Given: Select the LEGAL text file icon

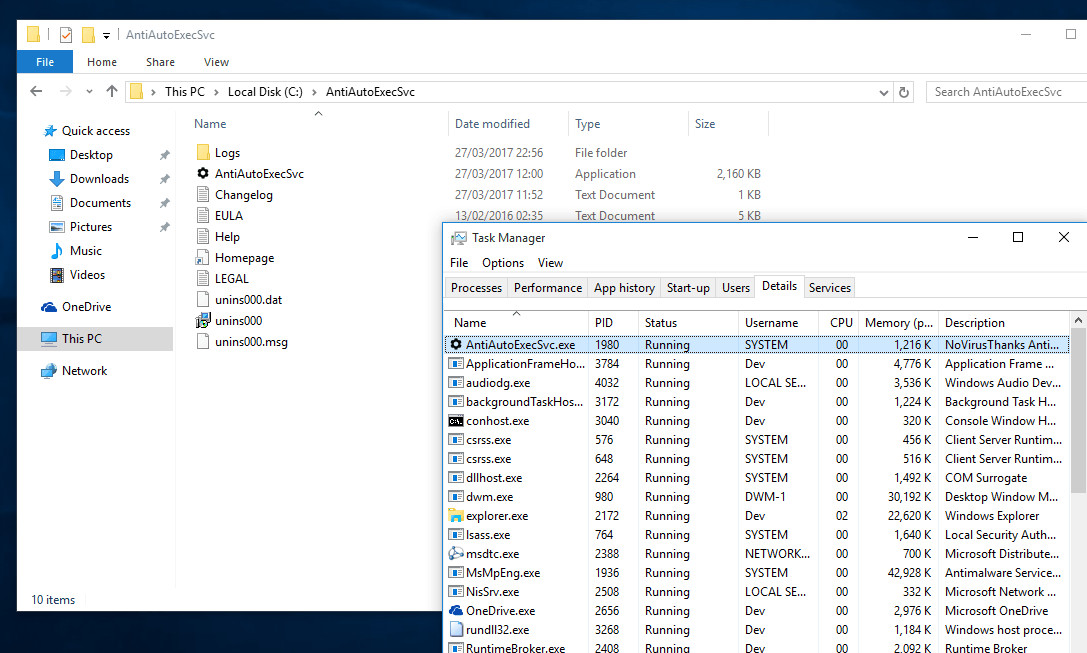Looking at the screenshot, I should click(203, 279).
